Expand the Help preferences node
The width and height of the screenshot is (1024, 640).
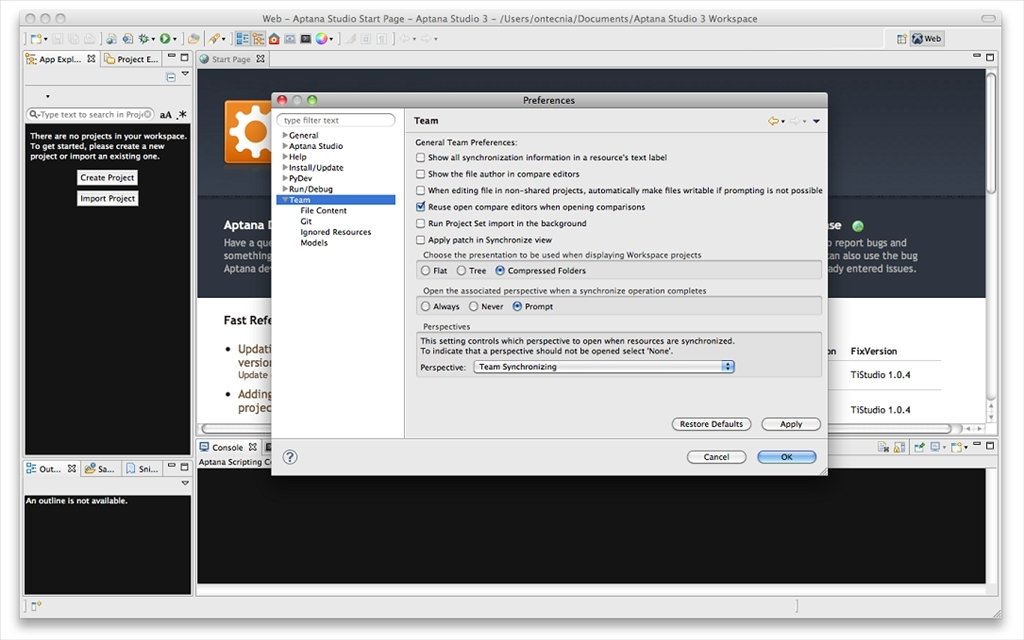[x=285, y=157]
